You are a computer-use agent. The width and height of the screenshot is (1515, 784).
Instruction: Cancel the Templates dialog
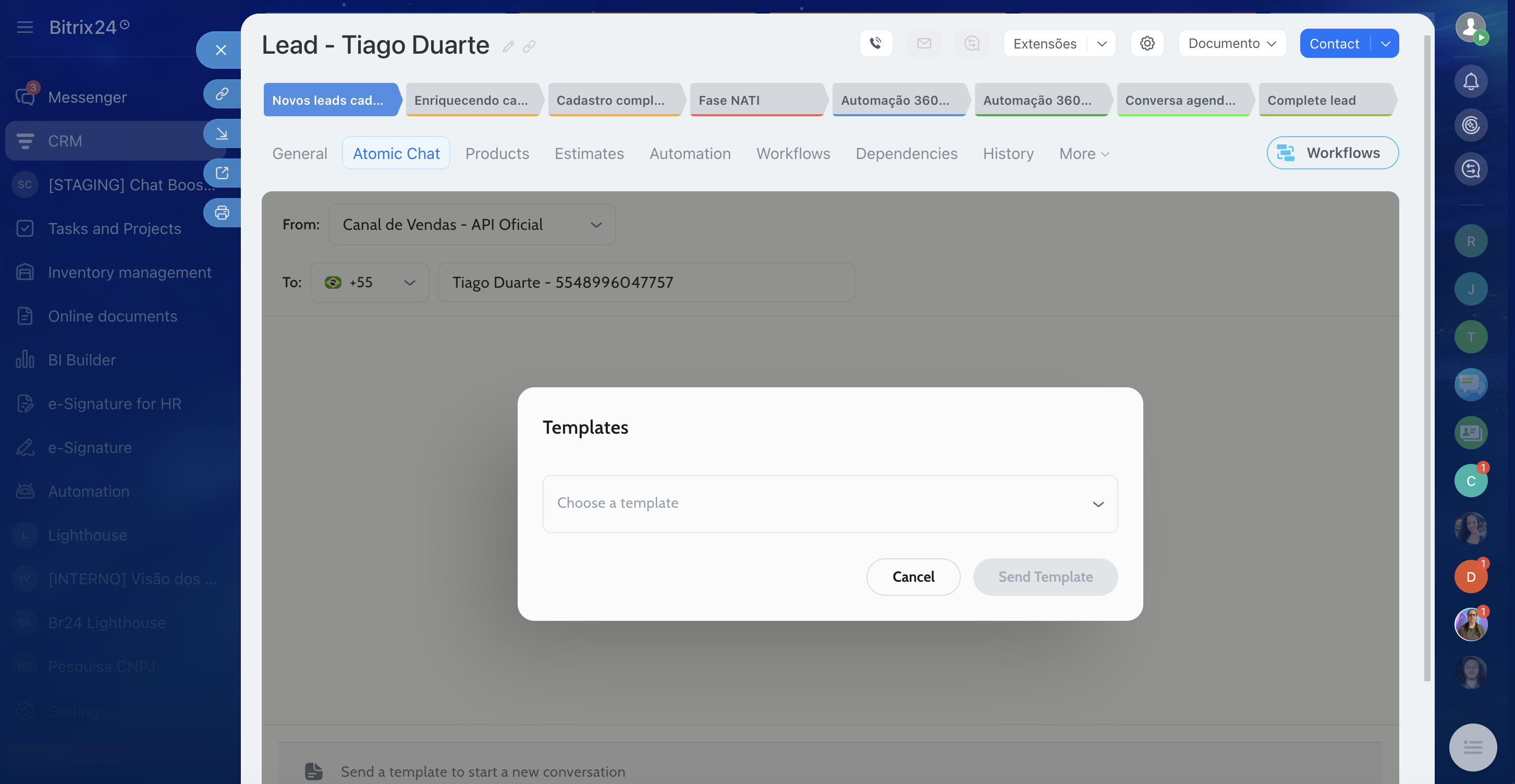tap(913, 577)
